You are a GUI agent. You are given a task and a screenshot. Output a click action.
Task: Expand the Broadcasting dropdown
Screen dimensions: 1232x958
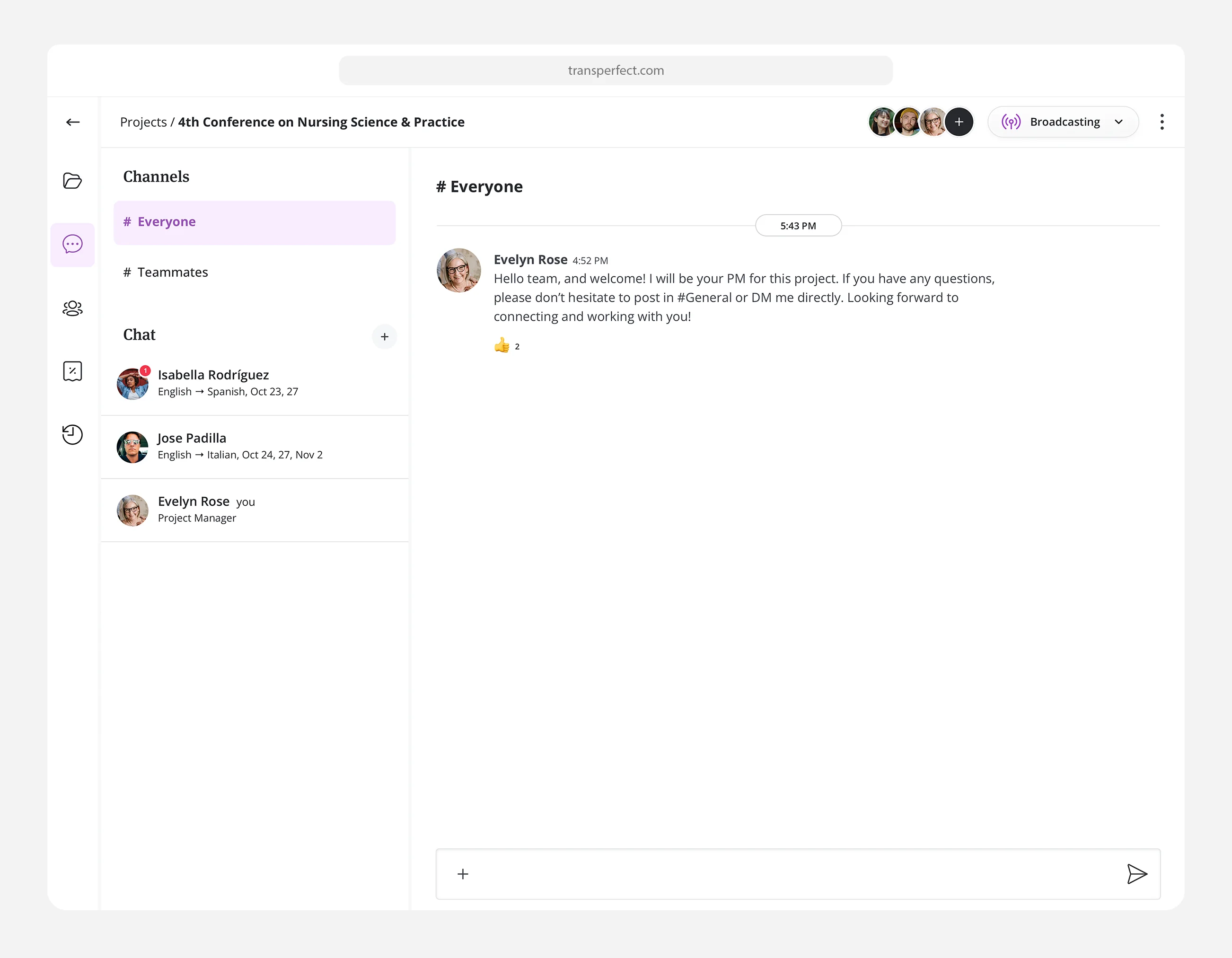point(1063,122)
